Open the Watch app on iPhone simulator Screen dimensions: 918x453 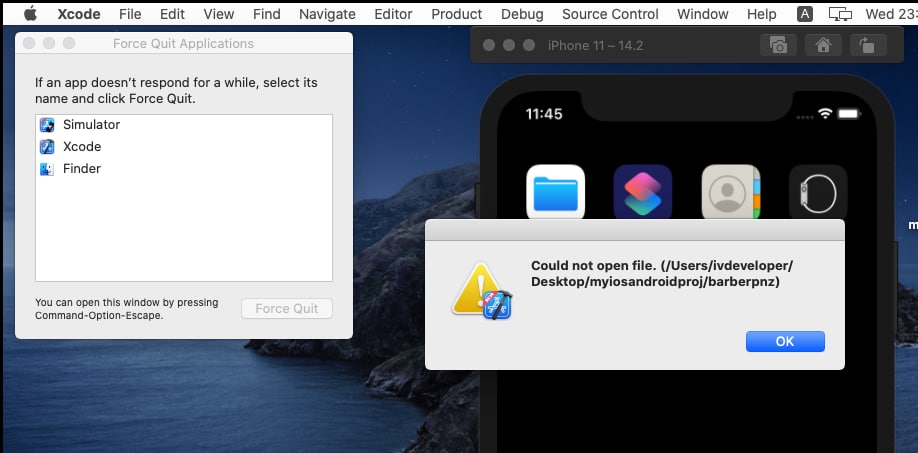pyautogui.click(x=818, y=193)
